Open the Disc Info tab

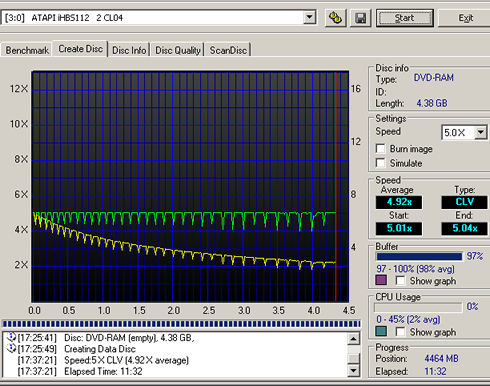129,50
